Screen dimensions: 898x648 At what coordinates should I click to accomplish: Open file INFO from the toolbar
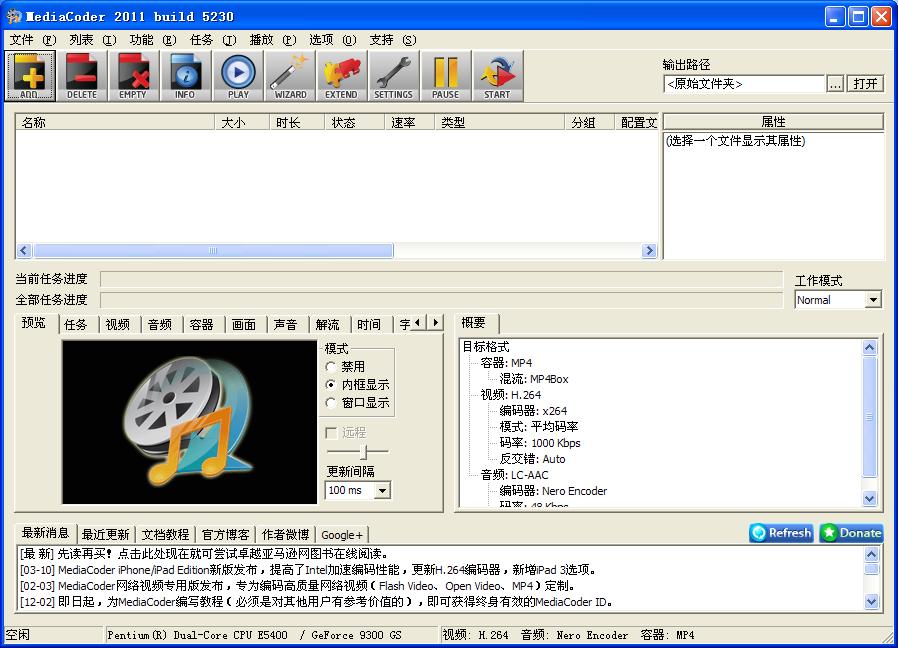186,75
